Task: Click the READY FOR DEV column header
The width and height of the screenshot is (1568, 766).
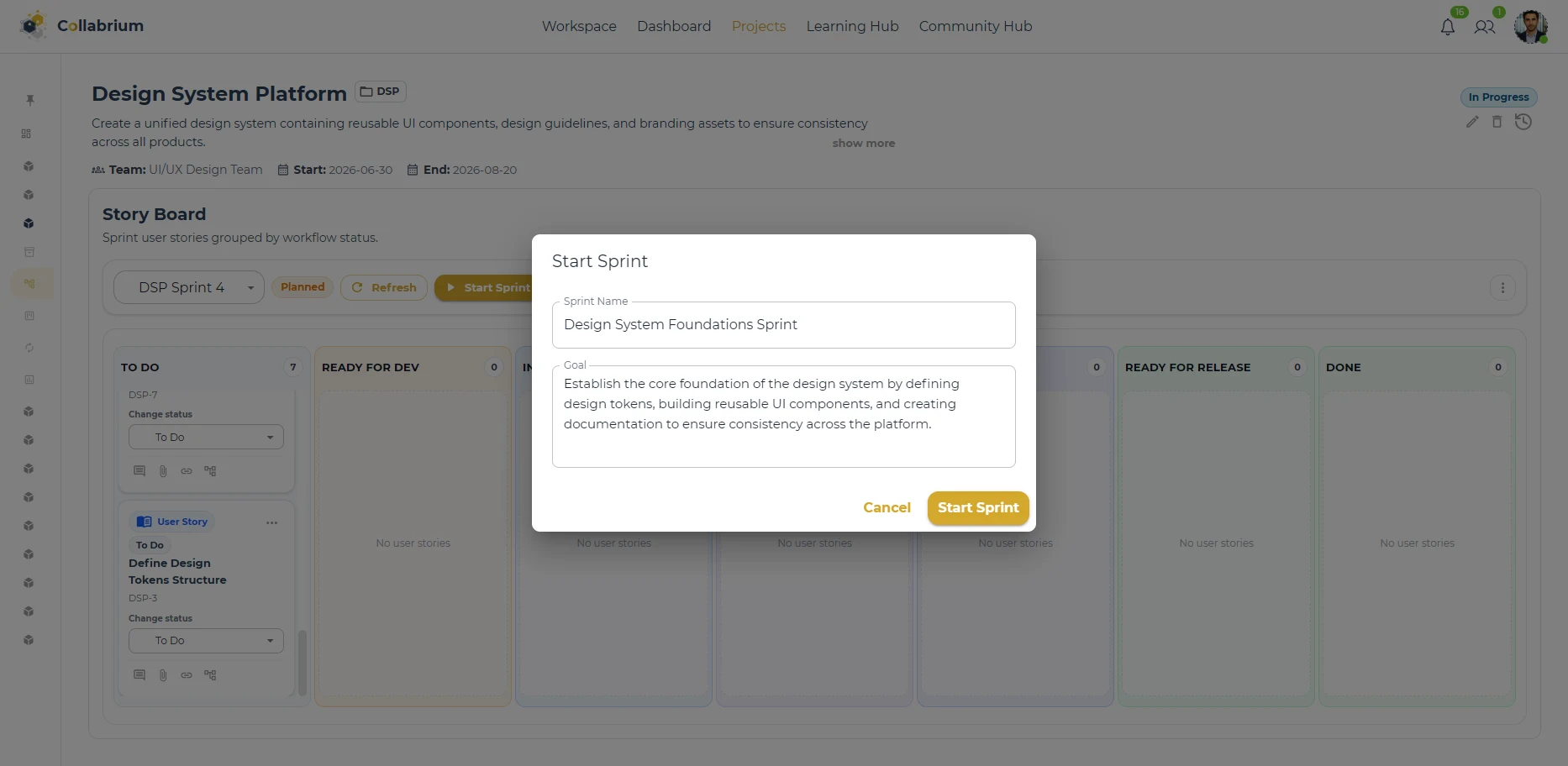Action: (371, 368)
